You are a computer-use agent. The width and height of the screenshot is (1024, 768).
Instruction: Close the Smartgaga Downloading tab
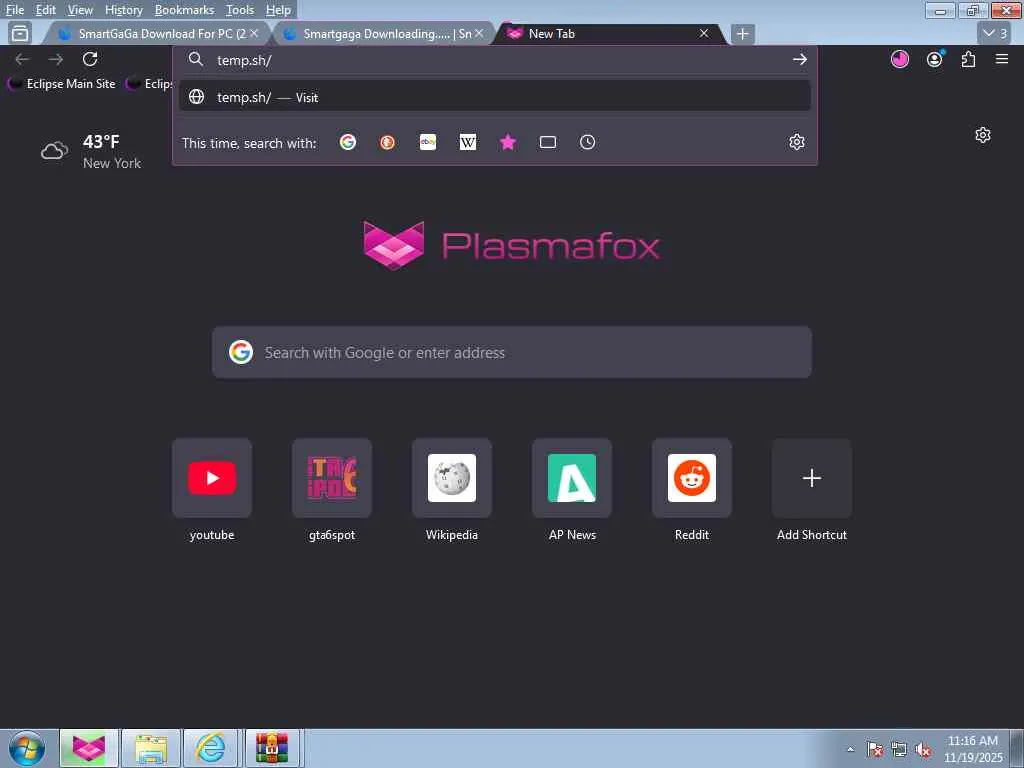tap(479, 33)
